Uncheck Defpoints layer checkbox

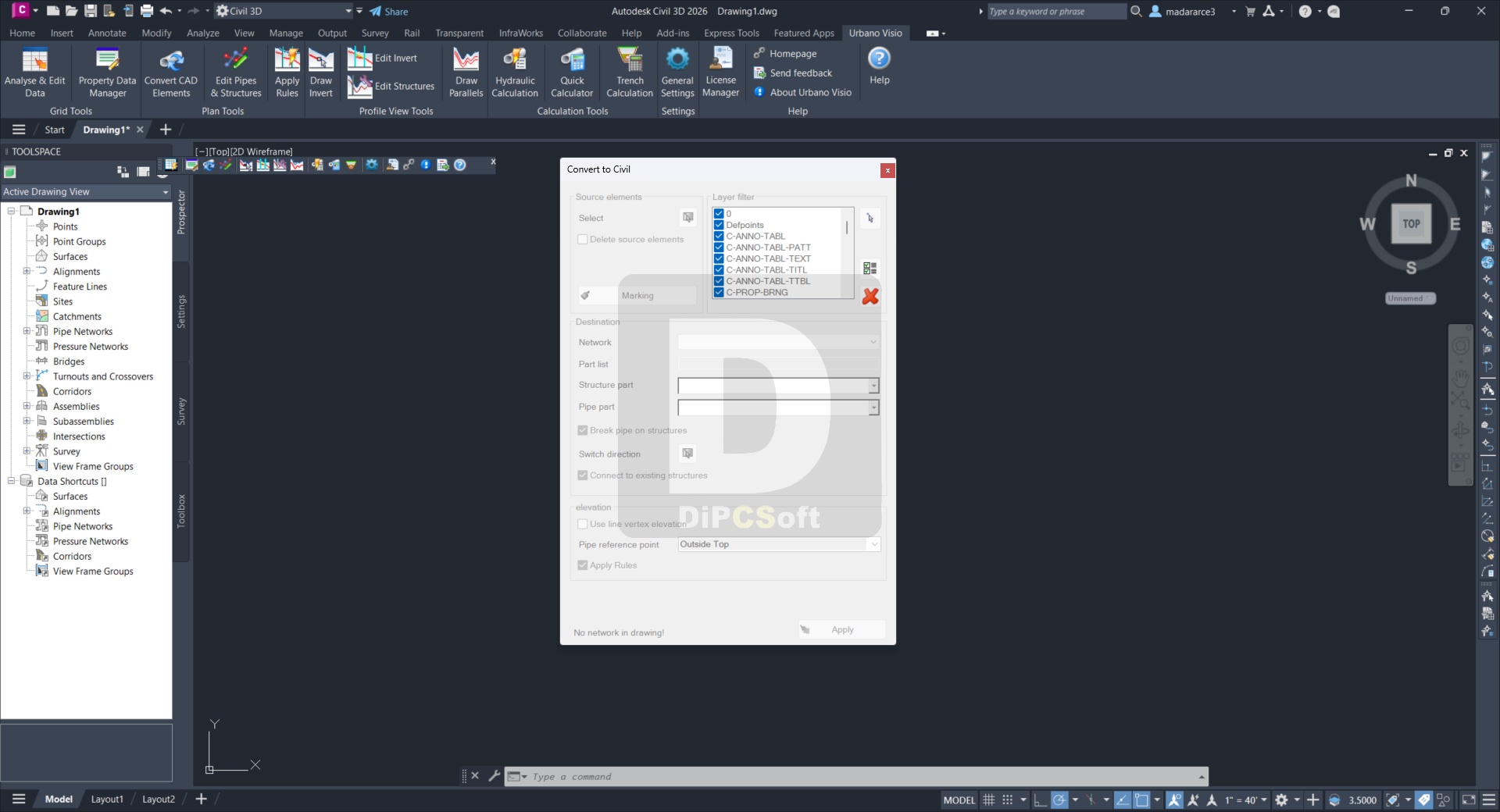[x=719, y=225]
